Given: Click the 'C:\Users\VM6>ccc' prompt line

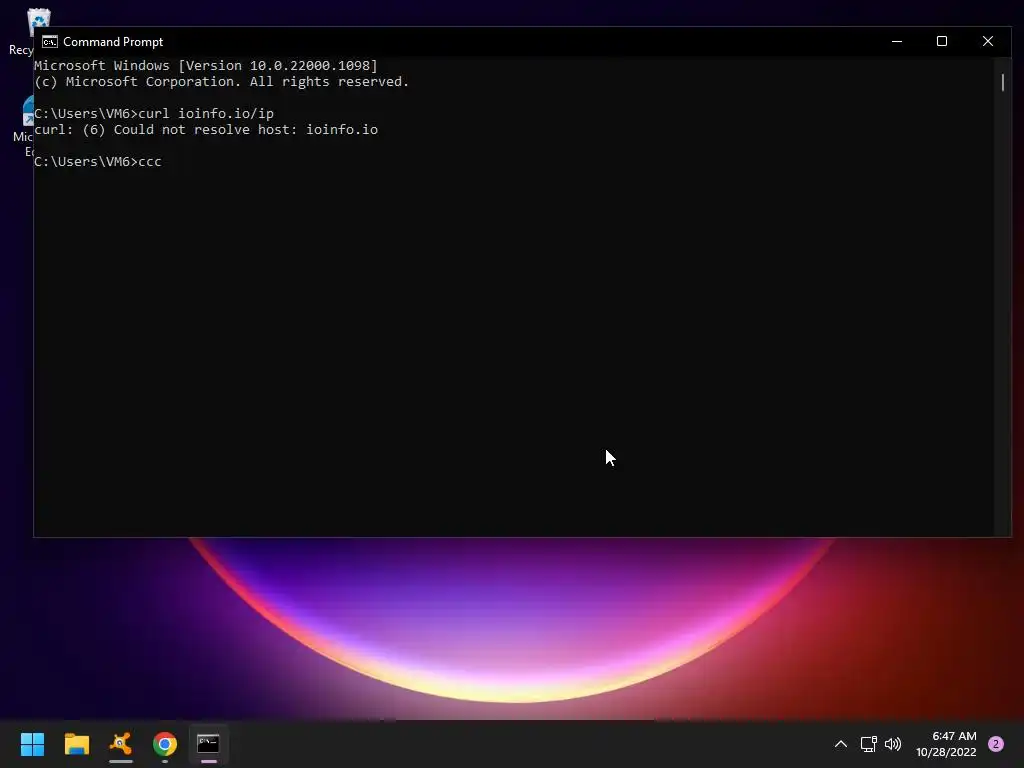Looking at the screenshot, I should 97,161.
